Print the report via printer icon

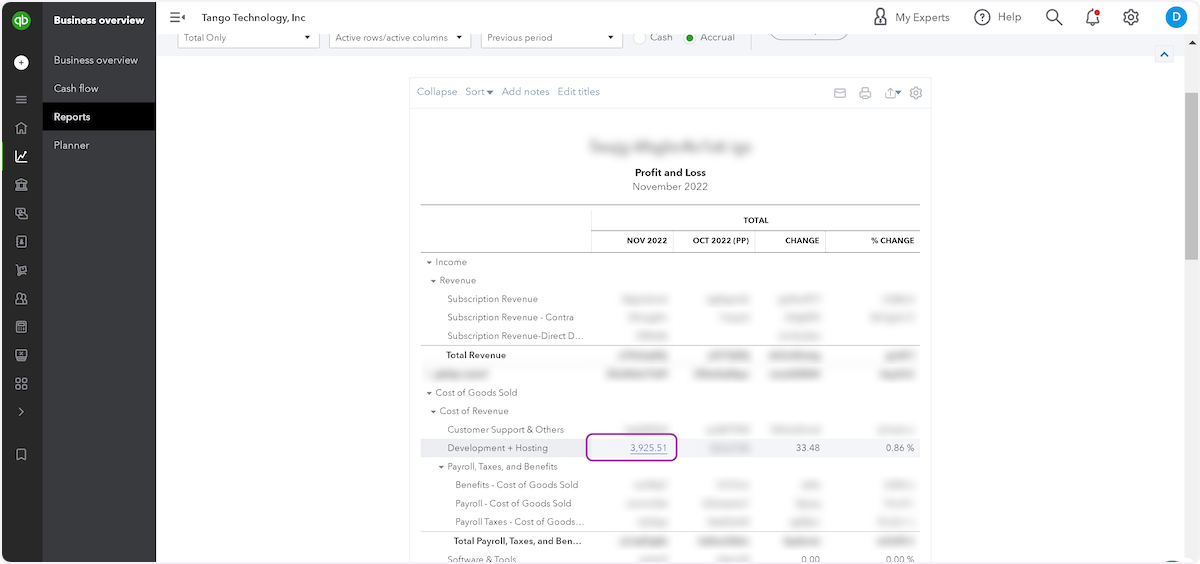click(866, 93)
